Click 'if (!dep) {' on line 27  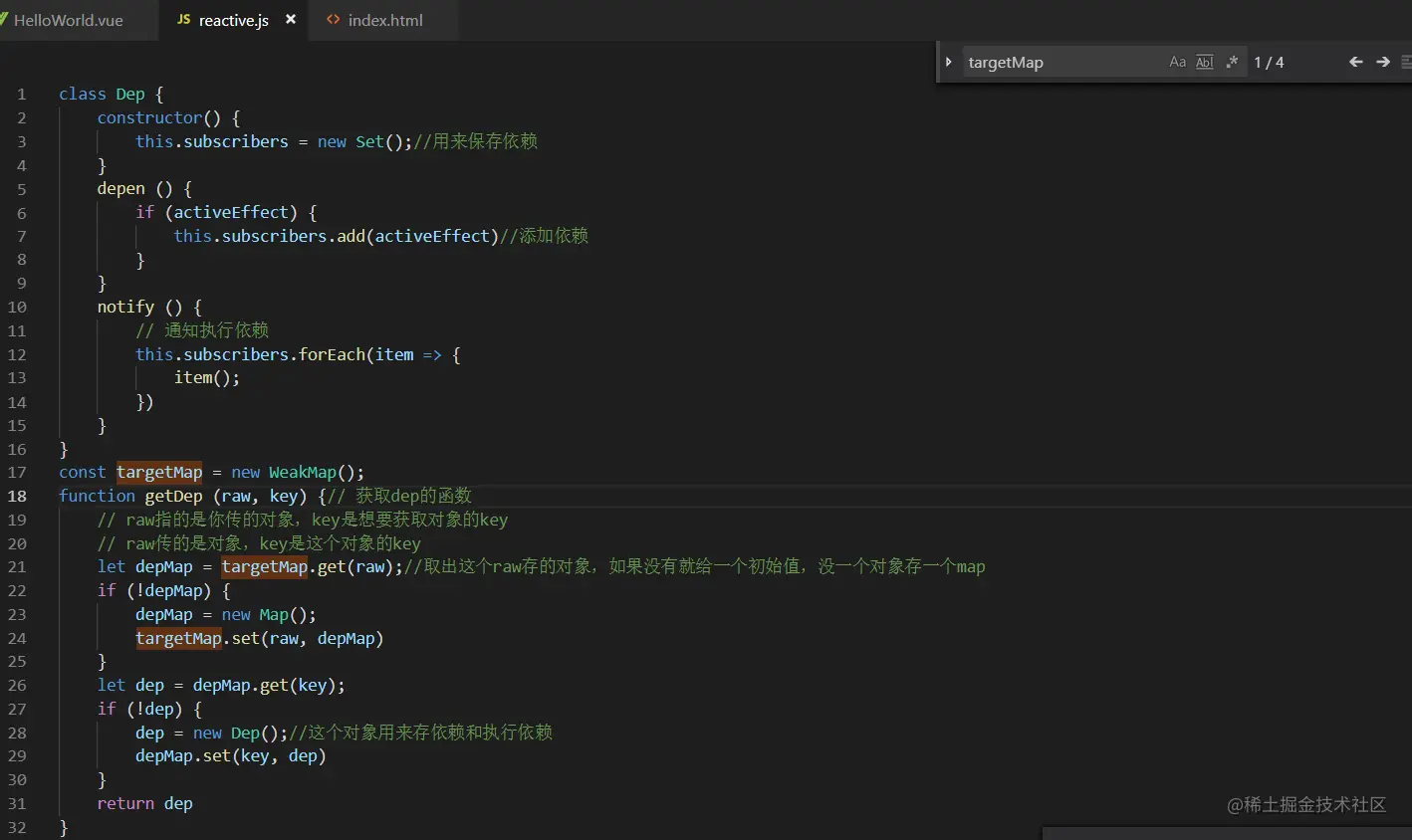pyautogui.click(x=149, y=709)
